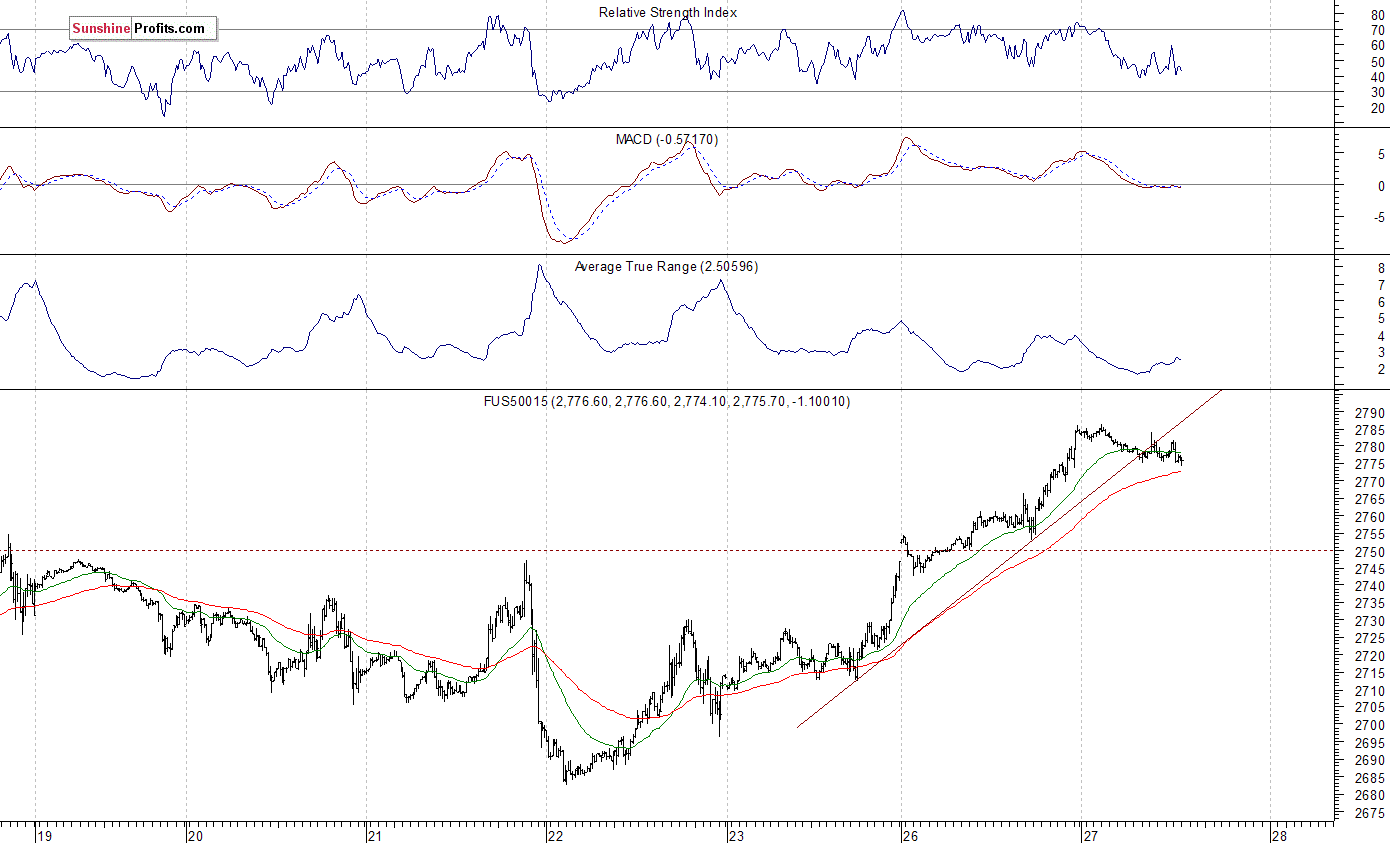Click date label 21 on time axis
The image size is (1390, 843).
click(x=375, y=835)
